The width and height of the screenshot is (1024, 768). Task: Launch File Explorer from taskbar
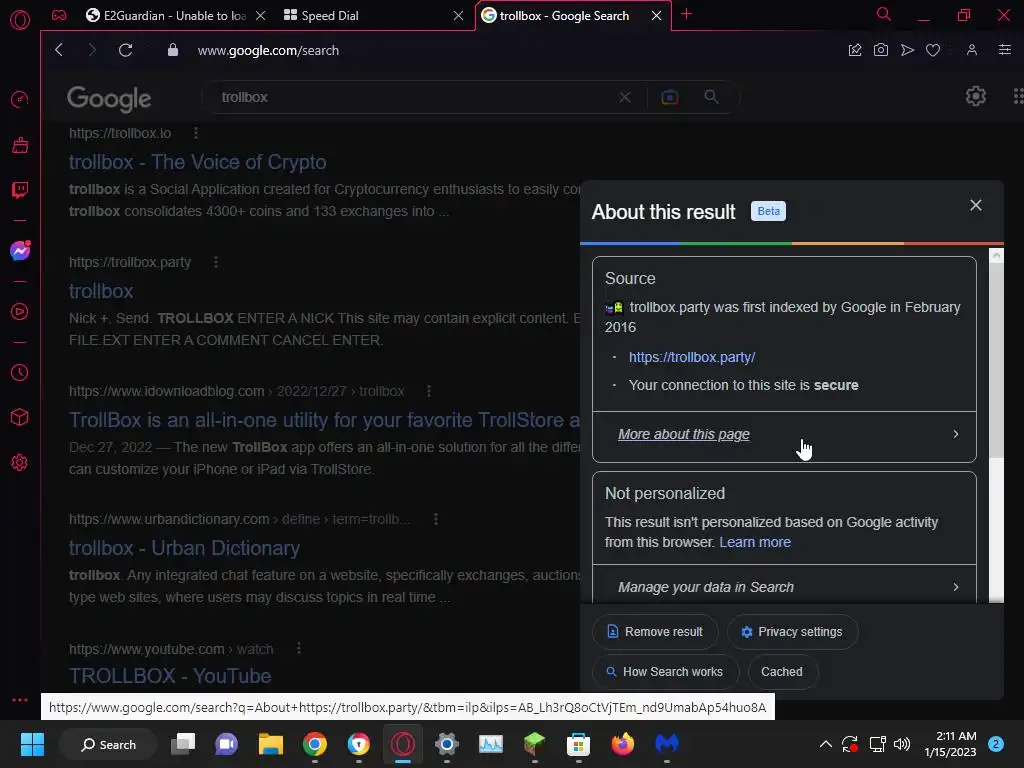tap(270, 744)
